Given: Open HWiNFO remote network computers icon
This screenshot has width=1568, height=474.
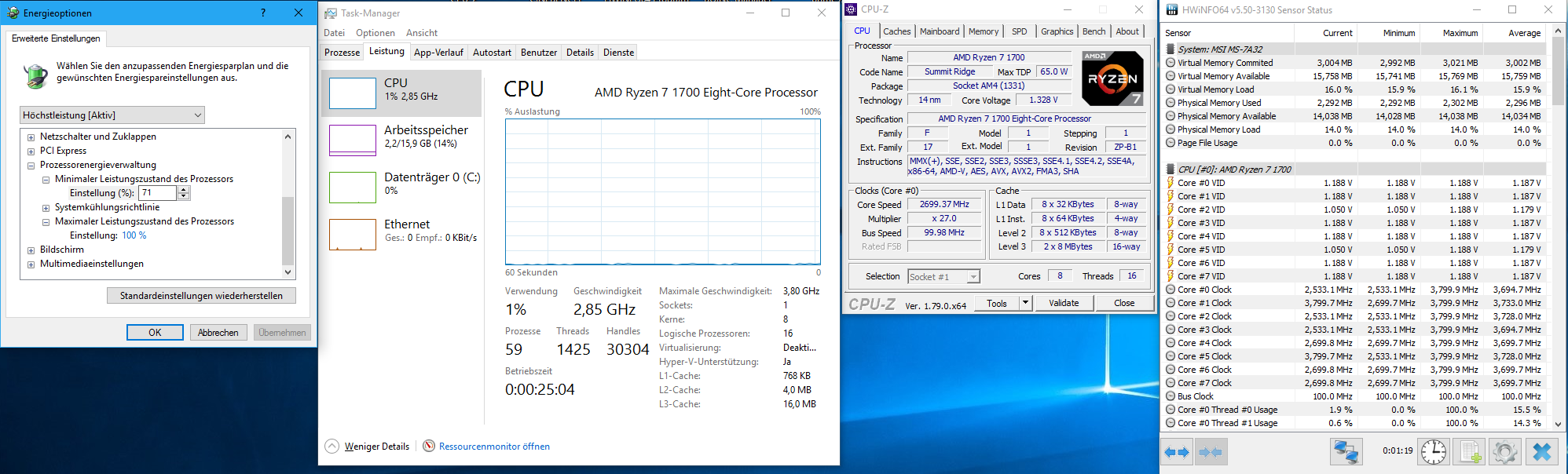Looking at the screenshot, I should click(x=1346, y=452).
